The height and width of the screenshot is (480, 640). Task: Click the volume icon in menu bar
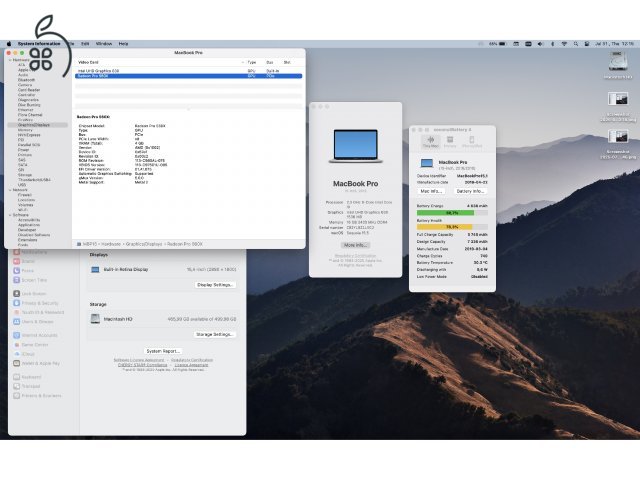(540, 44)
